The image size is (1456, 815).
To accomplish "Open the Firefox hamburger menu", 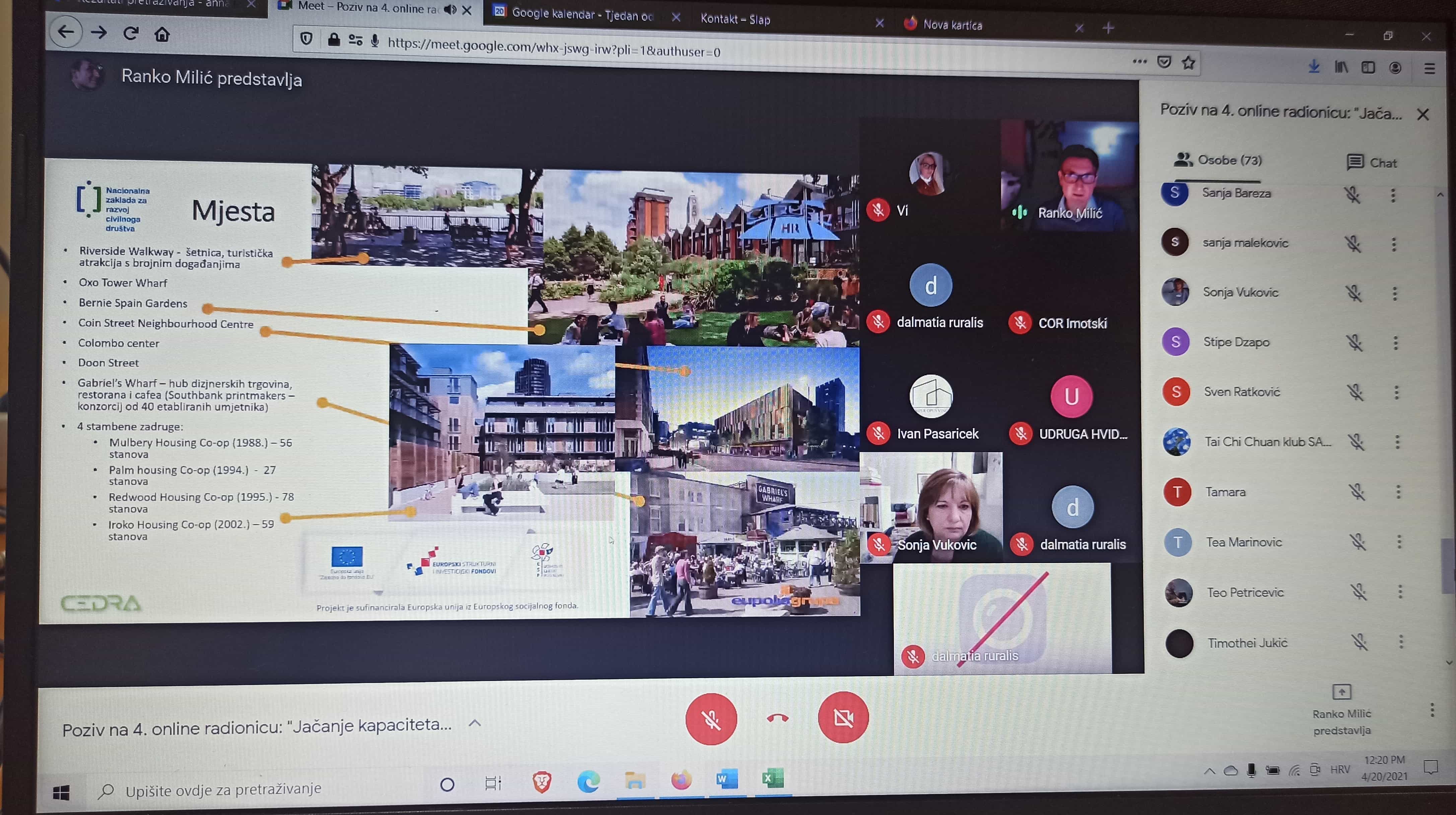I will pyautogui.click(x=1430, y=68).
